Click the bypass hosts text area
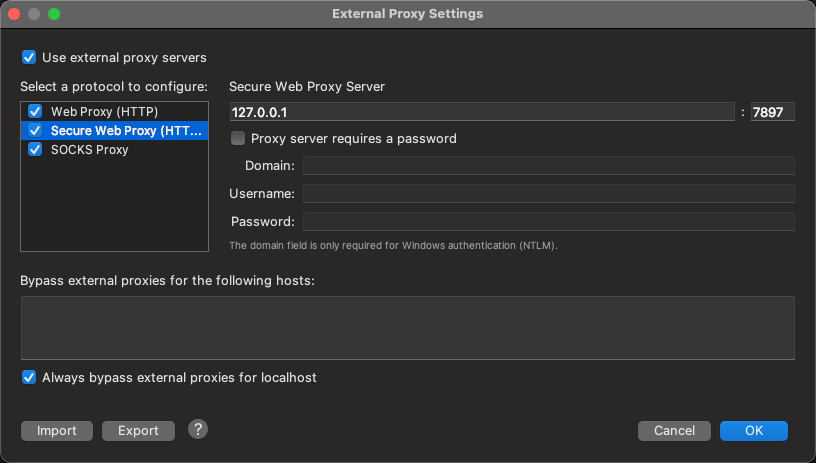Viewport: 816px width, 463px height. [x=407, y=328]
